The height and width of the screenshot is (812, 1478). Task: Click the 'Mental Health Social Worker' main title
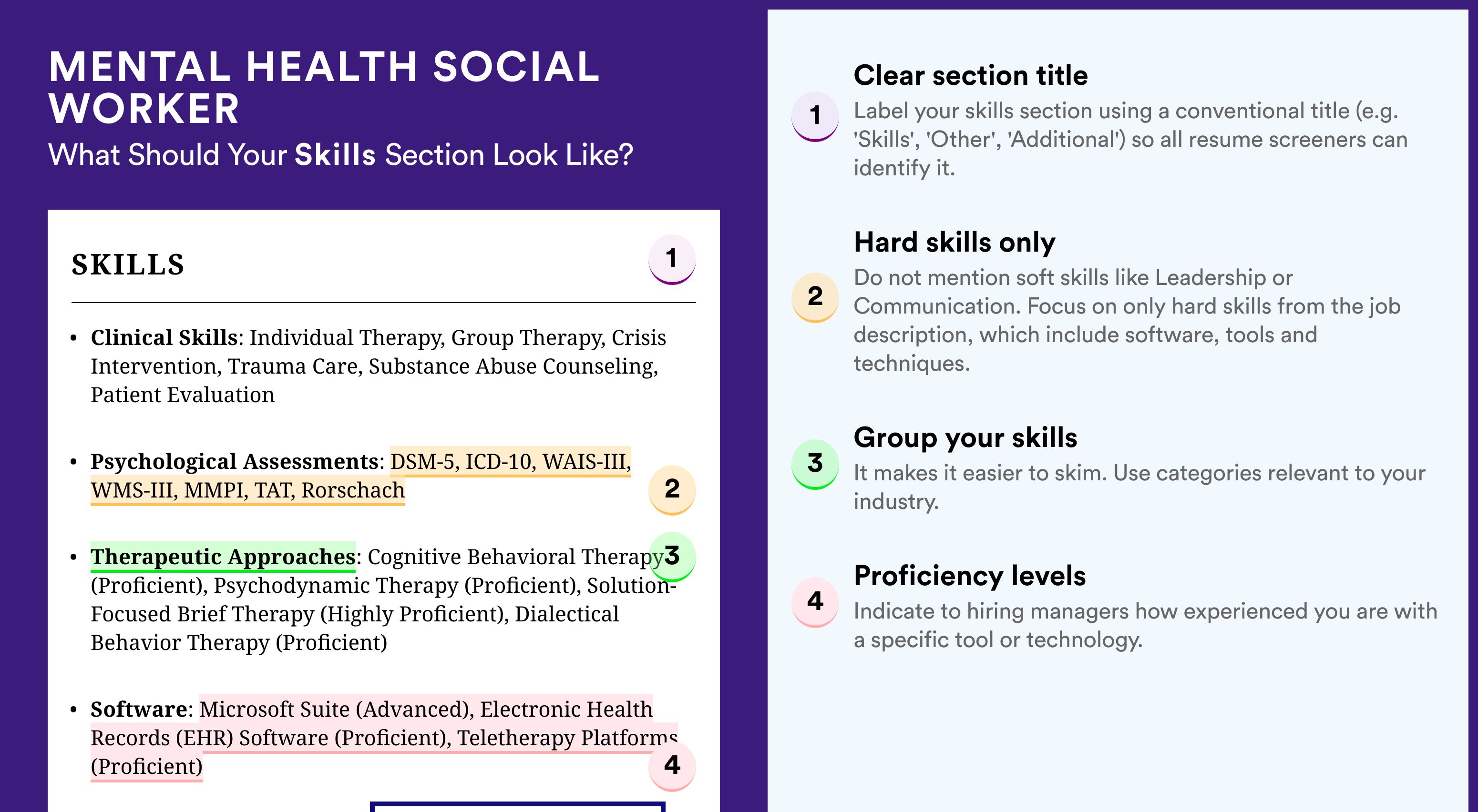(x=324, y=87)
